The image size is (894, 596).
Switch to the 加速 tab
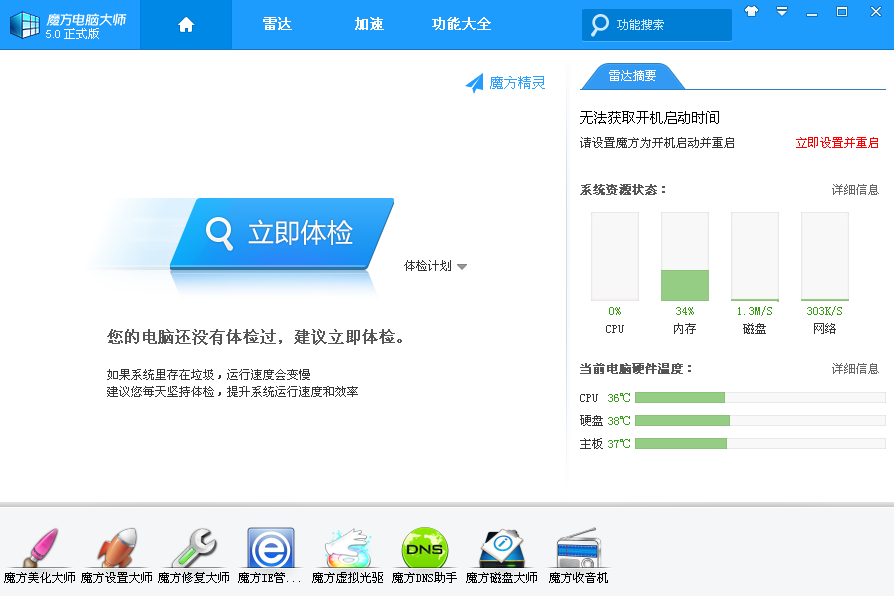pos(369,25)
